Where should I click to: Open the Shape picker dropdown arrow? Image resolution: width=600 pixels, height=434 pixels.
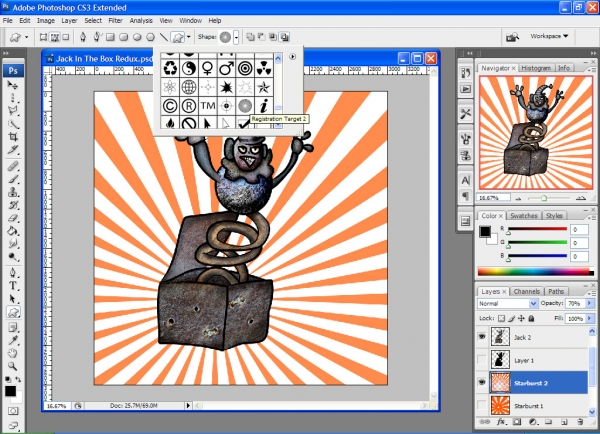pyautogui.click(x=236, y=37)
